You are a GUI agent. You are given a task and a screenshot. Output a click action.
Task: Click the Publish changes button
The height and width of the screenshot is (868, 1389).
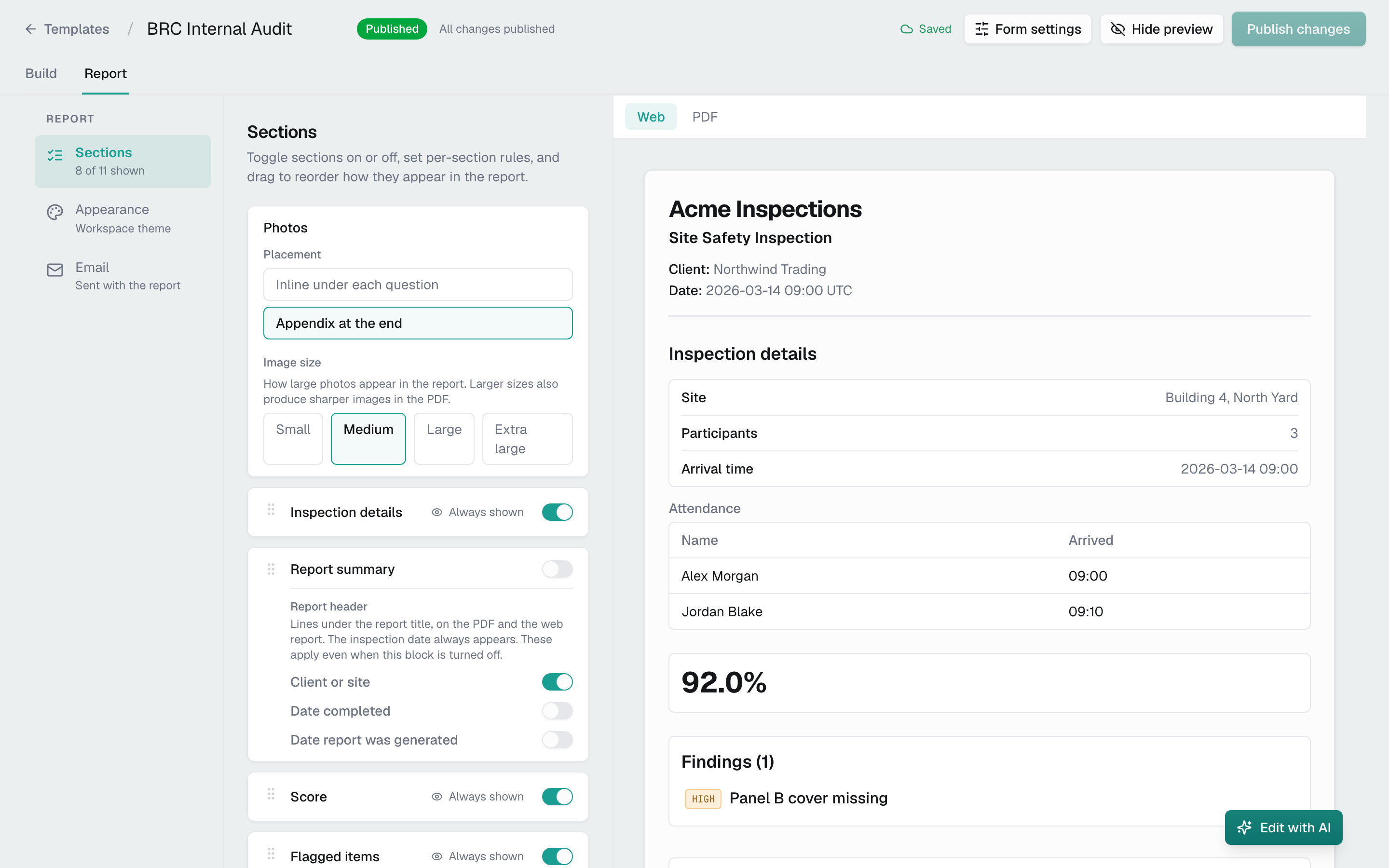pos(1298,29)
